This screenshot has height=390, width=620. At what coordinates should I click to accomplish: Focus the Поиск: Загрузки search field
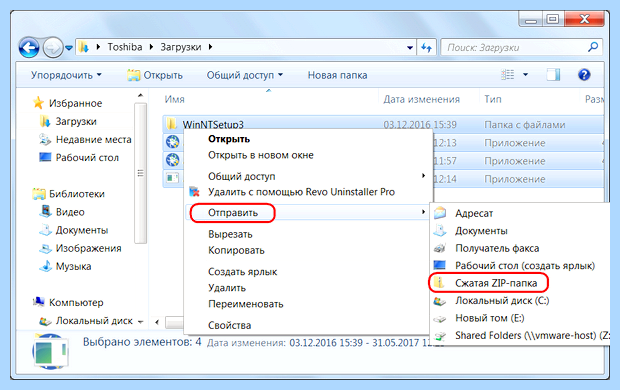tap(522, 47)
